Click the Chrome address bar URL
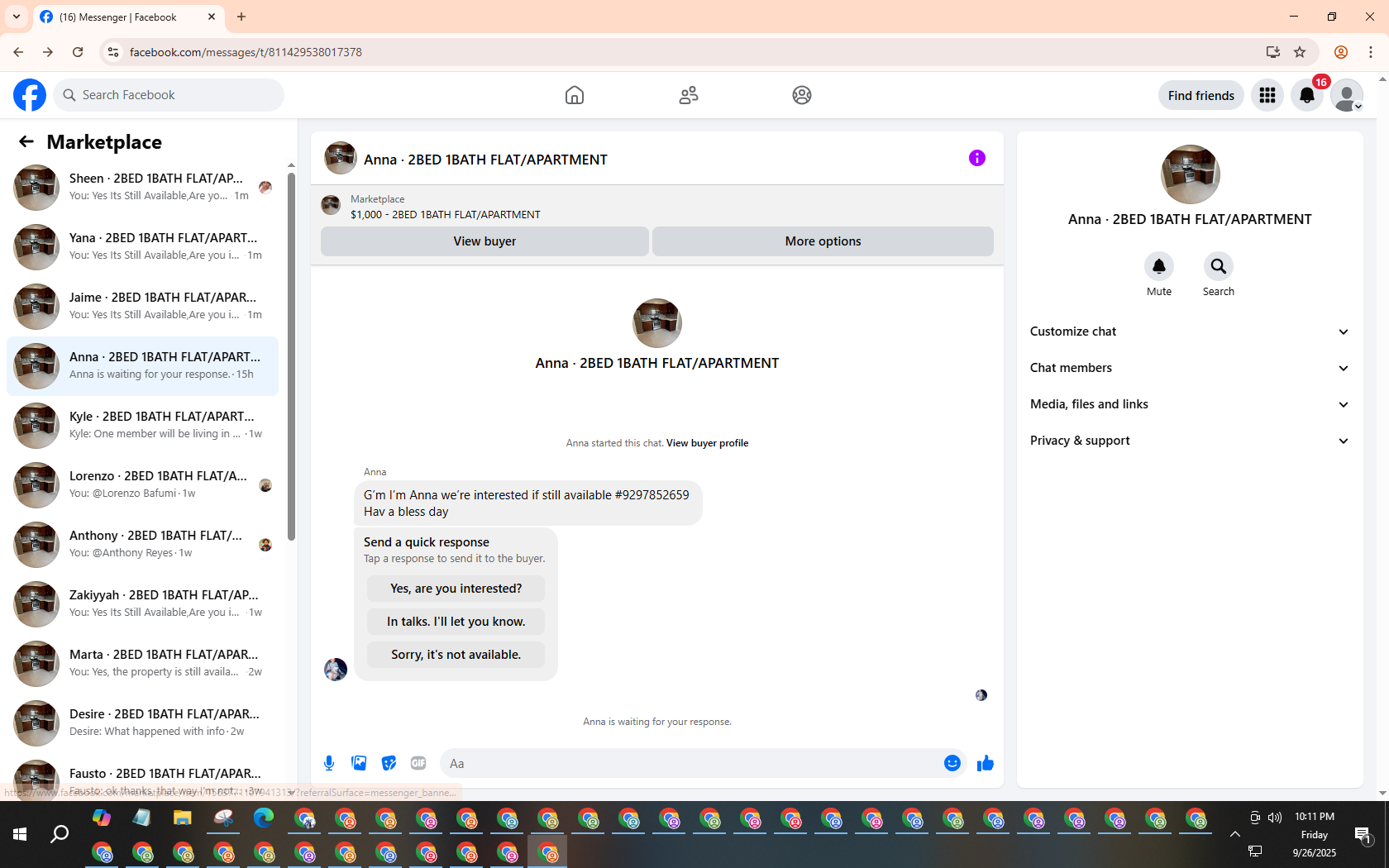Screen dimensions: 1389x868 [x=246, y=52]
